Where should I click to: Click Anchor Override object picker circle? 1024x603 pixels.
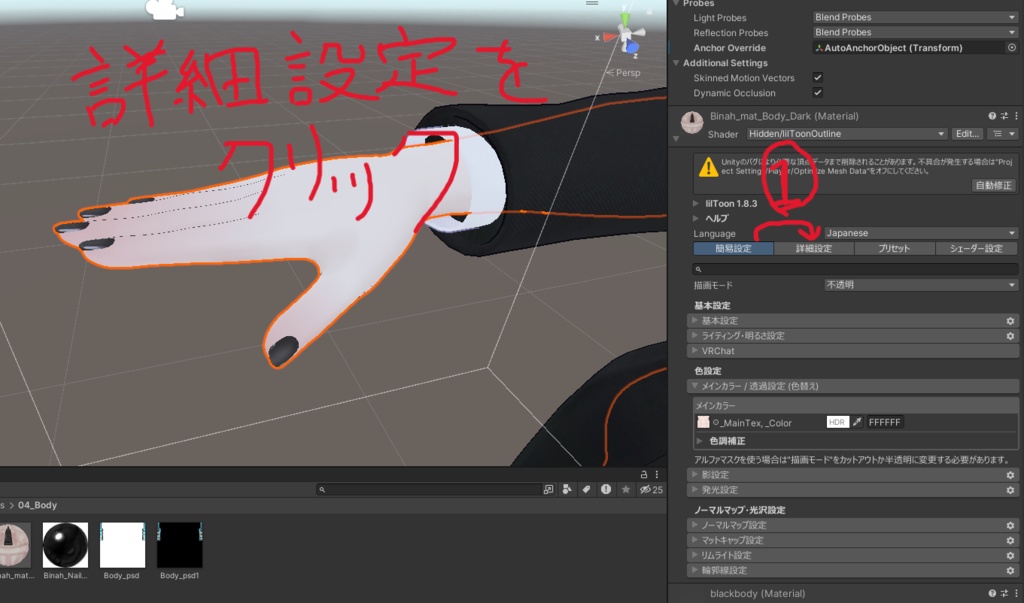1012,48
